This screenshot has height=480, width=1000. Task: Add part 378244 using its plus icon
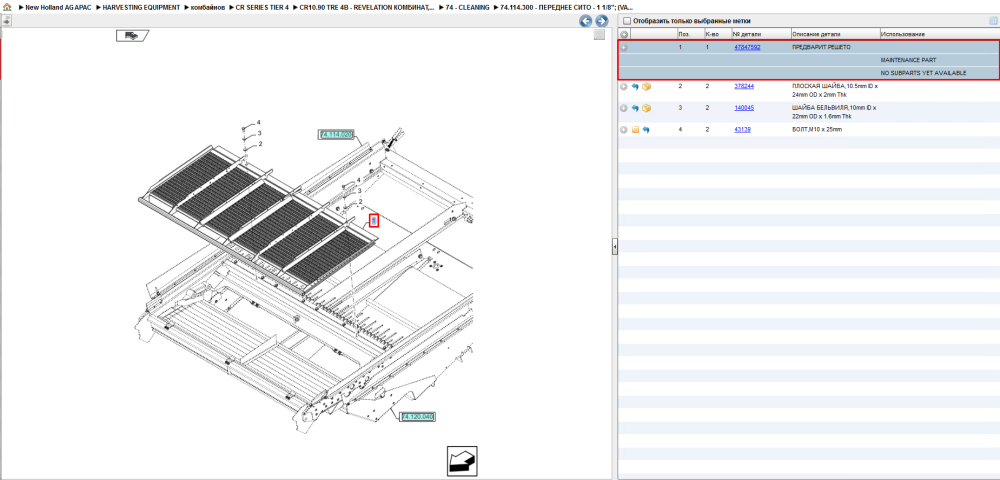point(624,87)
